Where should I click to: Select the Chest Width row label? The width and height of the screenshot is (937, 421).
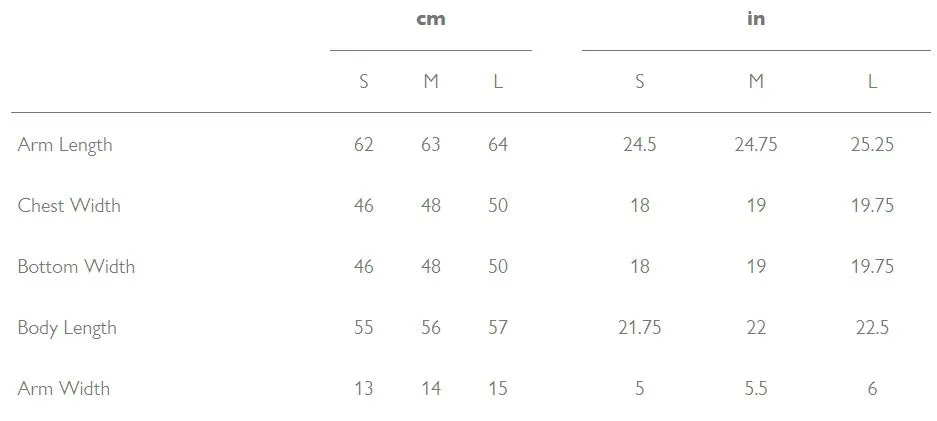pos(69,205)
